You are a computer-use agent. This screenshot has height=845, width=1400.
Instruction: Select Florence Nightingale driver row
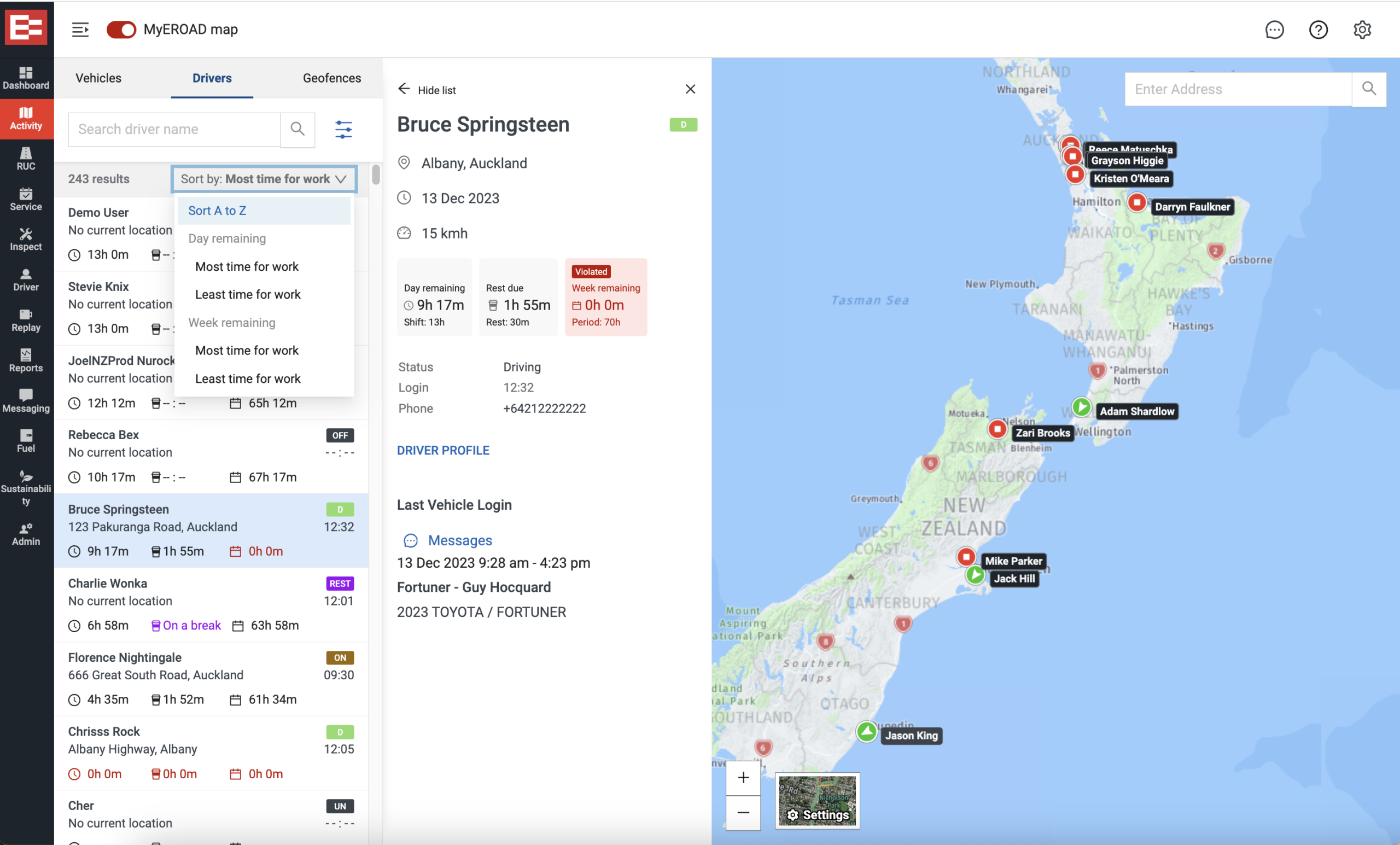pyautogui.click(x=211, y=679)
